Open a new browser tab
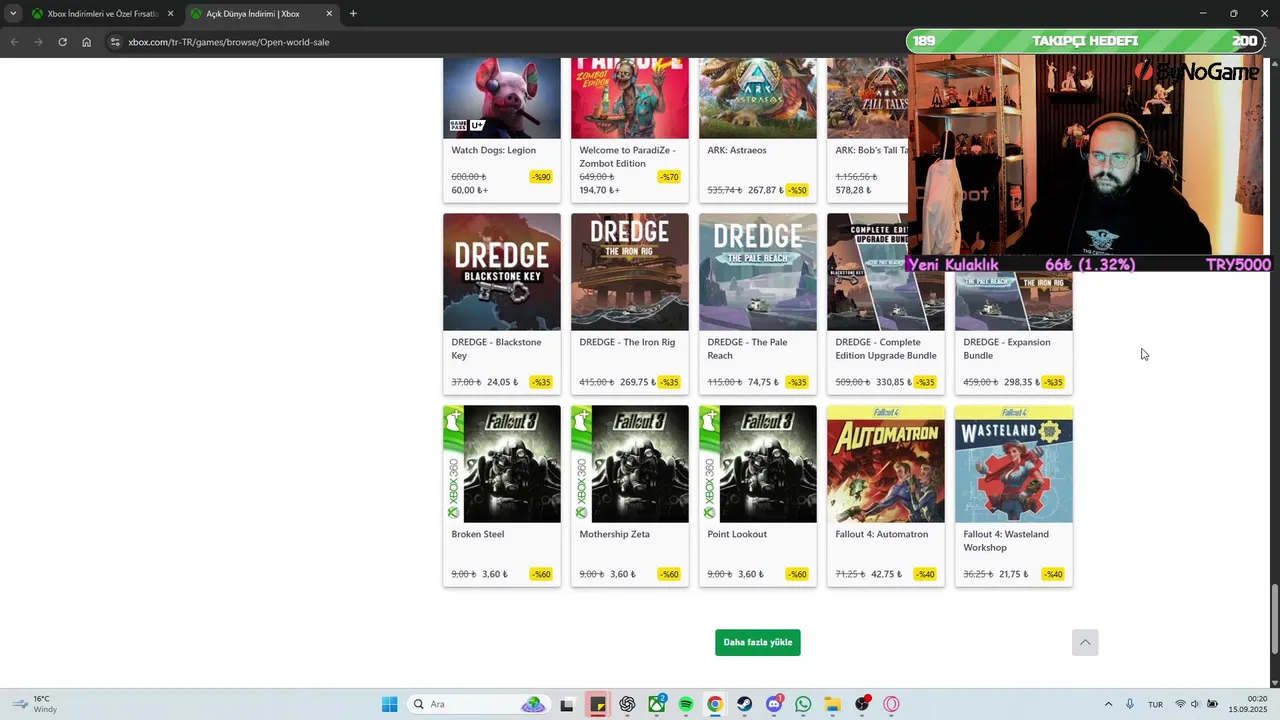The image size is (1280, 720). pyautogui.click(x=353, y=14)
